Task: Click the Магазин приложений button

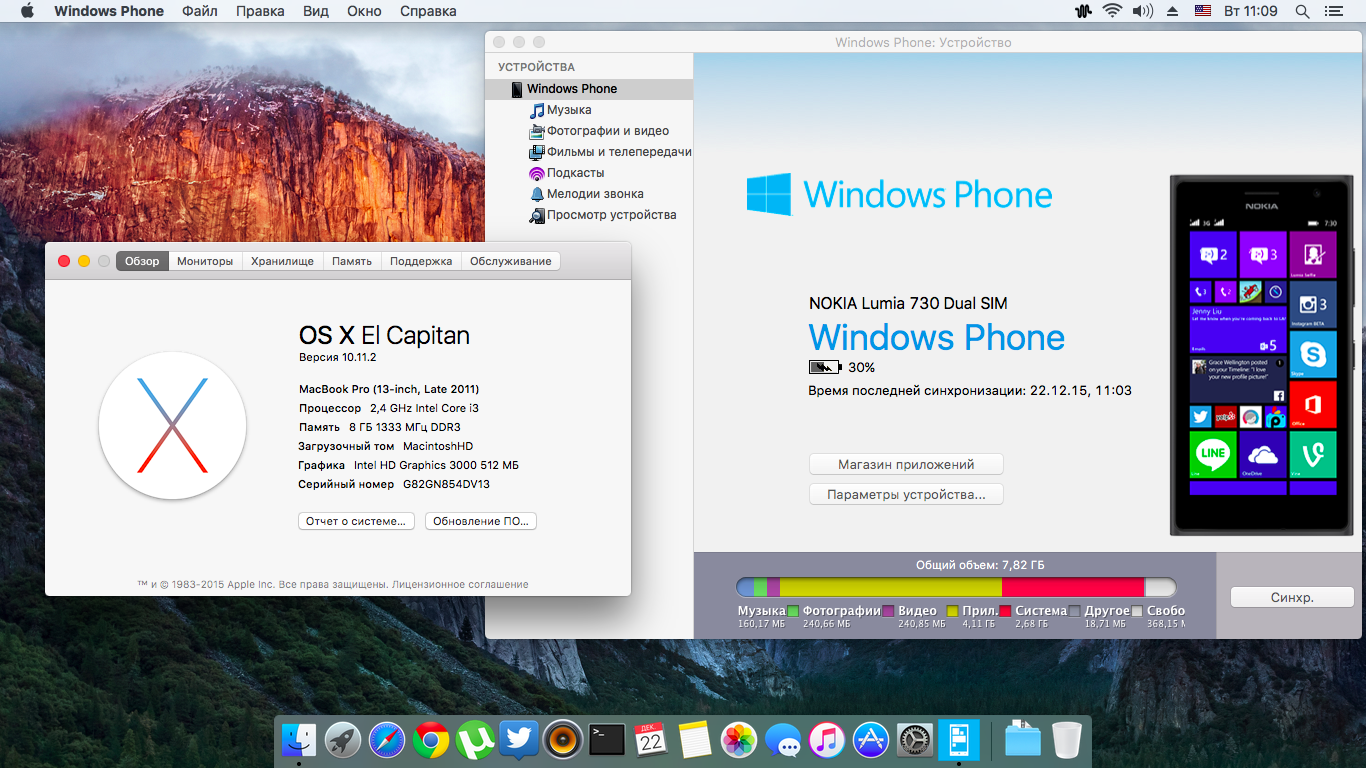Action: pos(906,464)
